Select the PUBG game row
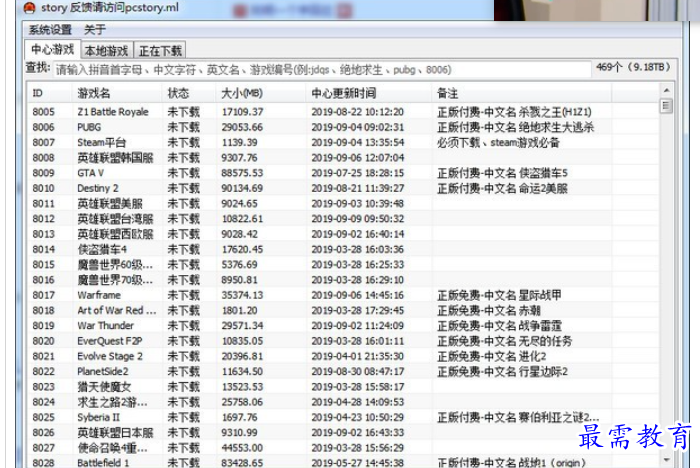The width and height of the screenshot is (700, 468). (x=343, y=127)
